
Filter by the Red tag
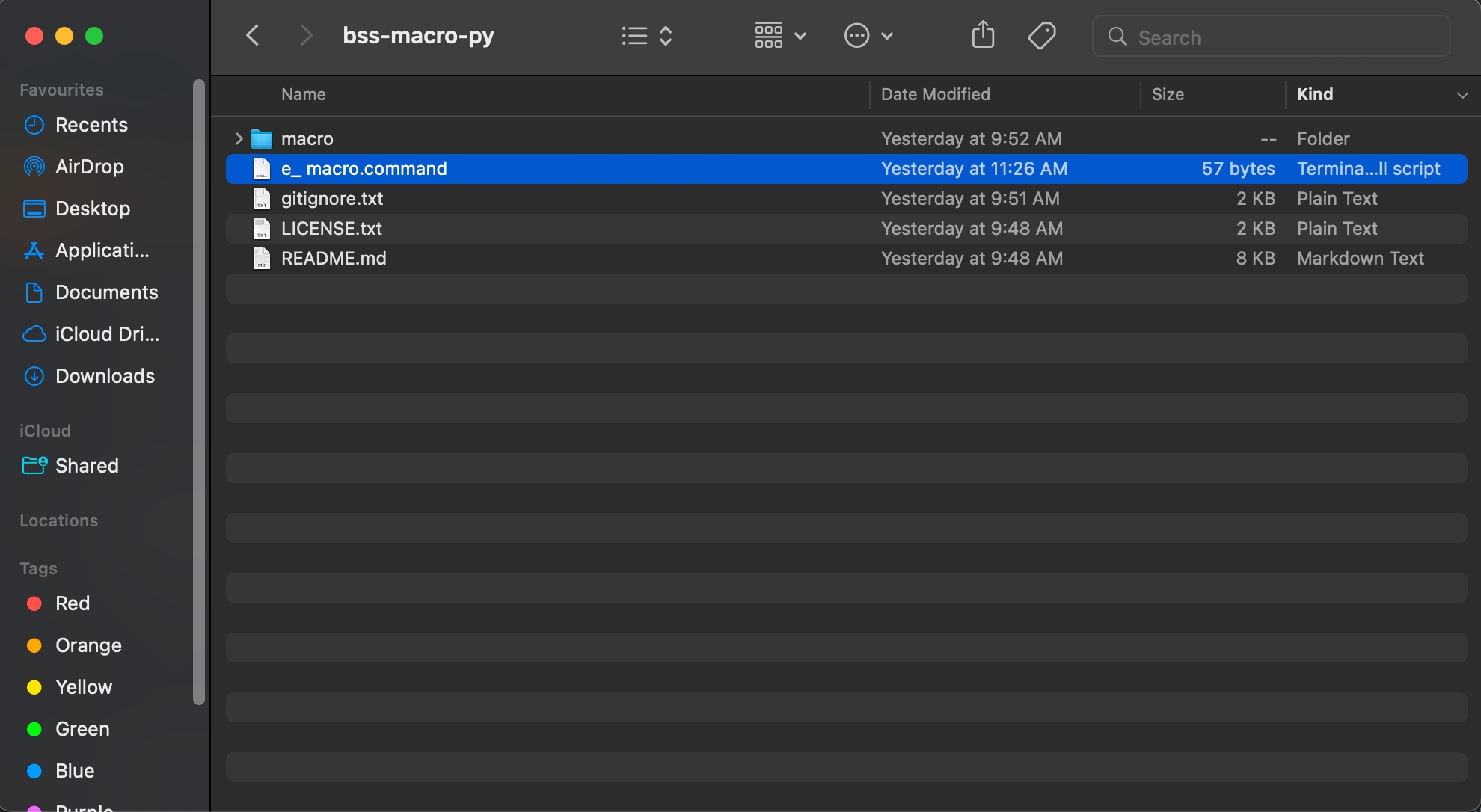point(72,603)
